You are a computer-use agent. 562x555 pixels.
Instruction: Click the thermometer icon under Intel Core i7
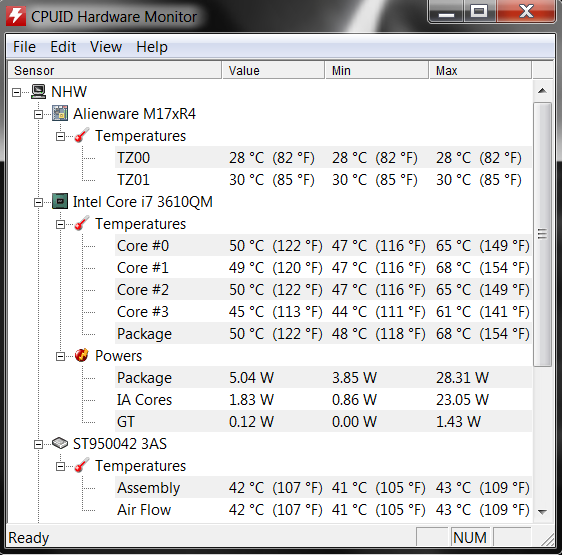(x=82, y=223)
